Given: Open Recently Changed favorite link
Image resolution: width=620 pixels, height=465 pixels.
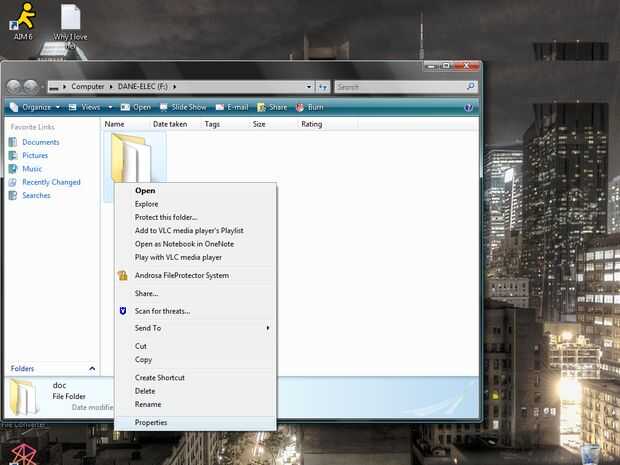Looking at the screenshot, I should point(51,182).
